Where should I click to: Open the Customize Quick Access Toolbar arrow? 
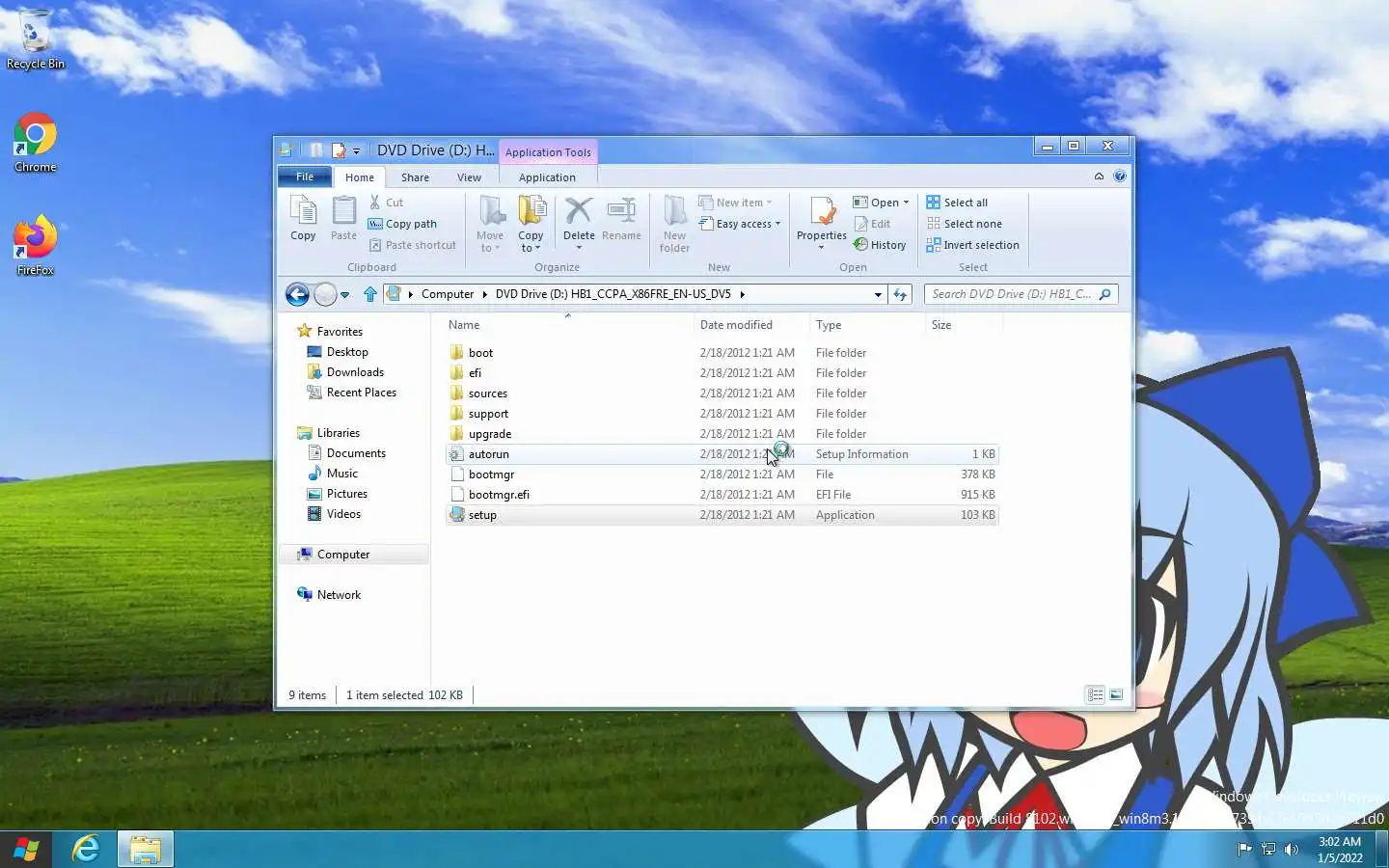[x=356, y=151]
